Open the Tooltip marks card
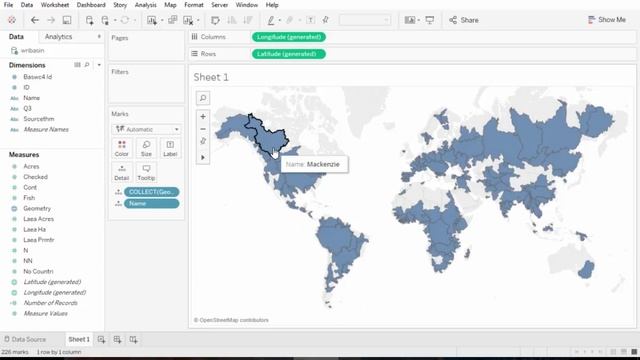Image resolution: width=640 pixels, height=360 pixels. click(x=146, y=173)
